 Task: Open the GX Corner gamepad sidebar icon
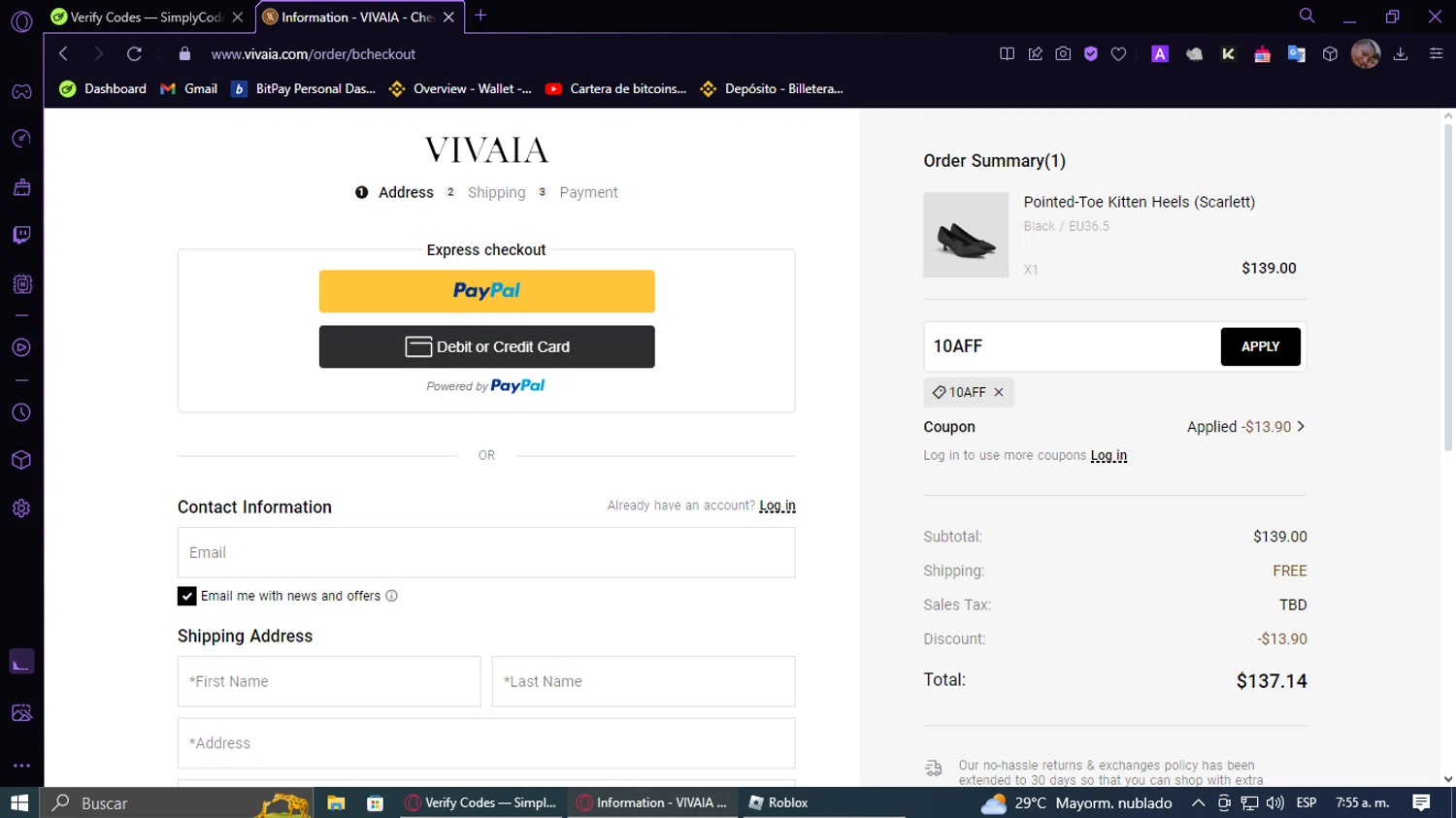tap(21, 91)
